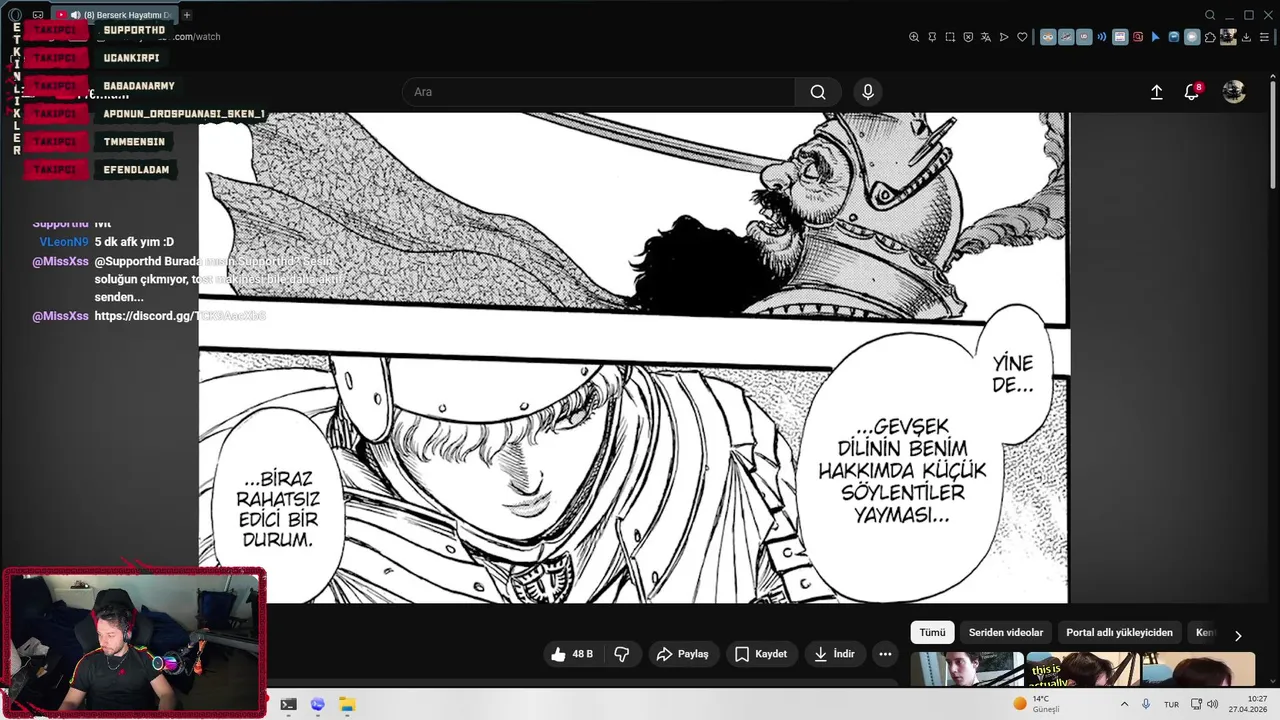Image resolution: width=1280 pixels, height=720 pixels.
Task: Select the Seriden videolar chip
Action: [x=1006, y=633]
